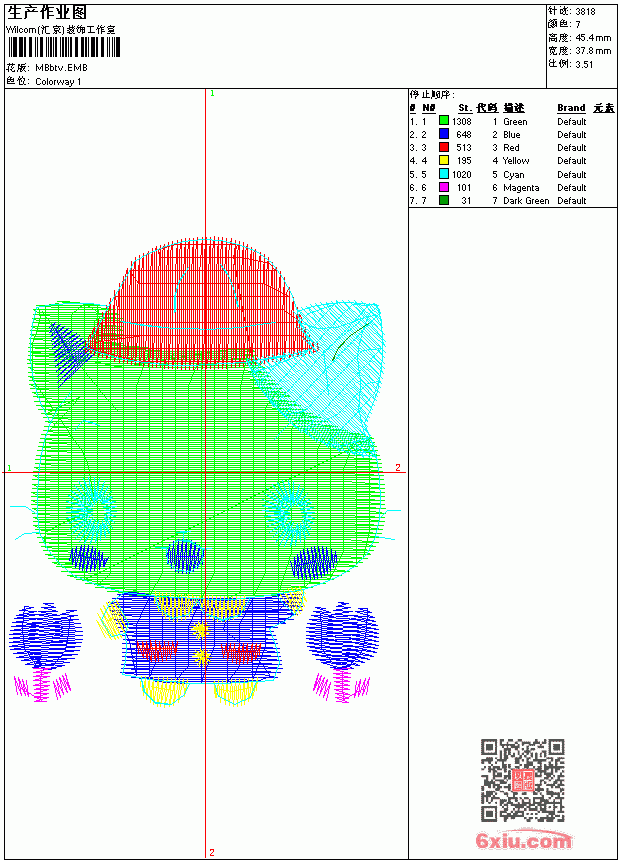620x860 pixels.
Task: Select the stitch count 31
Action: point(466,201)
